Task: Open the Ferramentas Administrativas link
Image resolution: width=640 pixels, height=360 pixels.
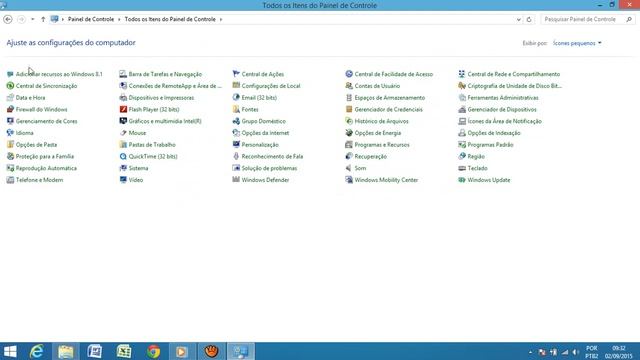Action: [503, 98]
